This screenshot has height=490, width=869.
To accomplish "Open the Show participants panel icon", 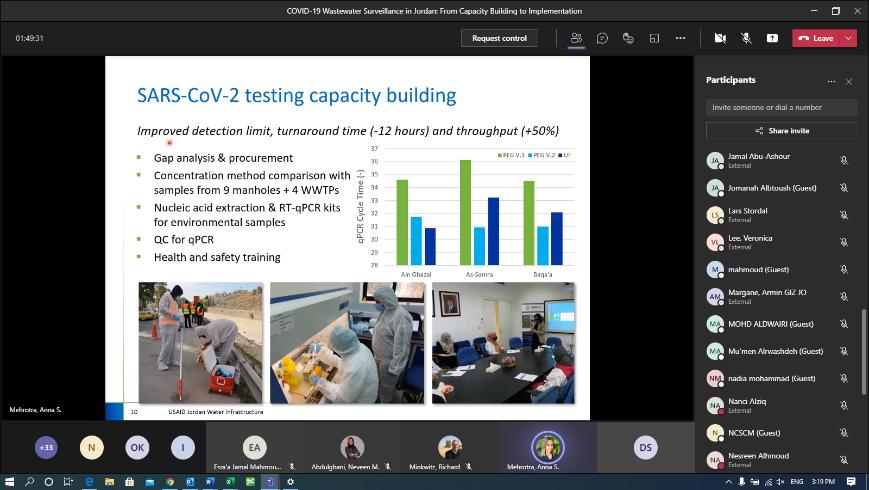I will tap(576, 38).
